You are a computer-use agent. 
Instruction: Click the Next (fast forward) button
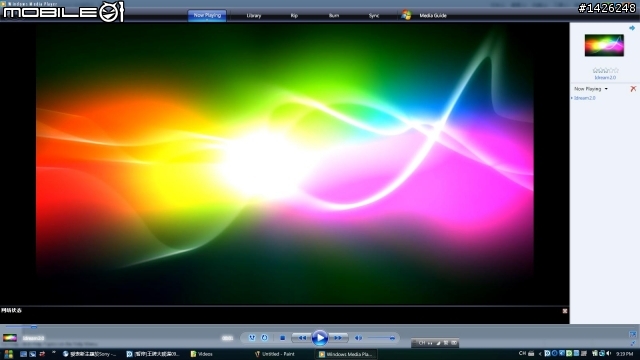[x=338, y=338]
